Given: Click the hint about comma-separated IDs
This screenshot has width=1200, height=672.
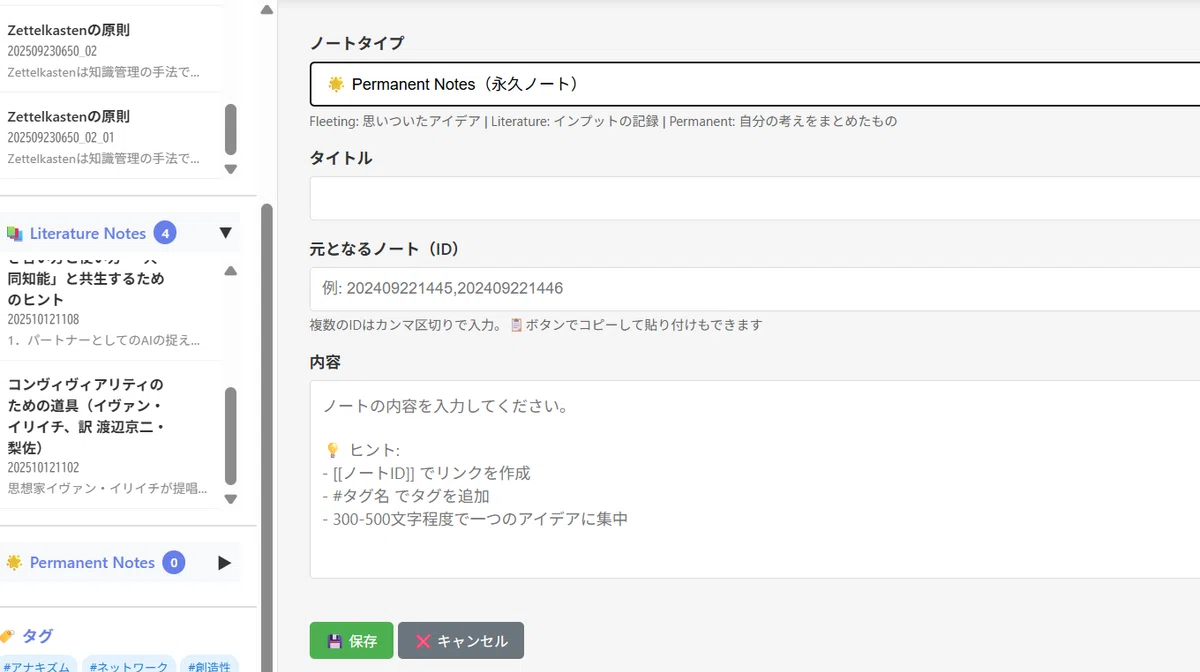Looking at the screenshot, I should click(536, 325).
